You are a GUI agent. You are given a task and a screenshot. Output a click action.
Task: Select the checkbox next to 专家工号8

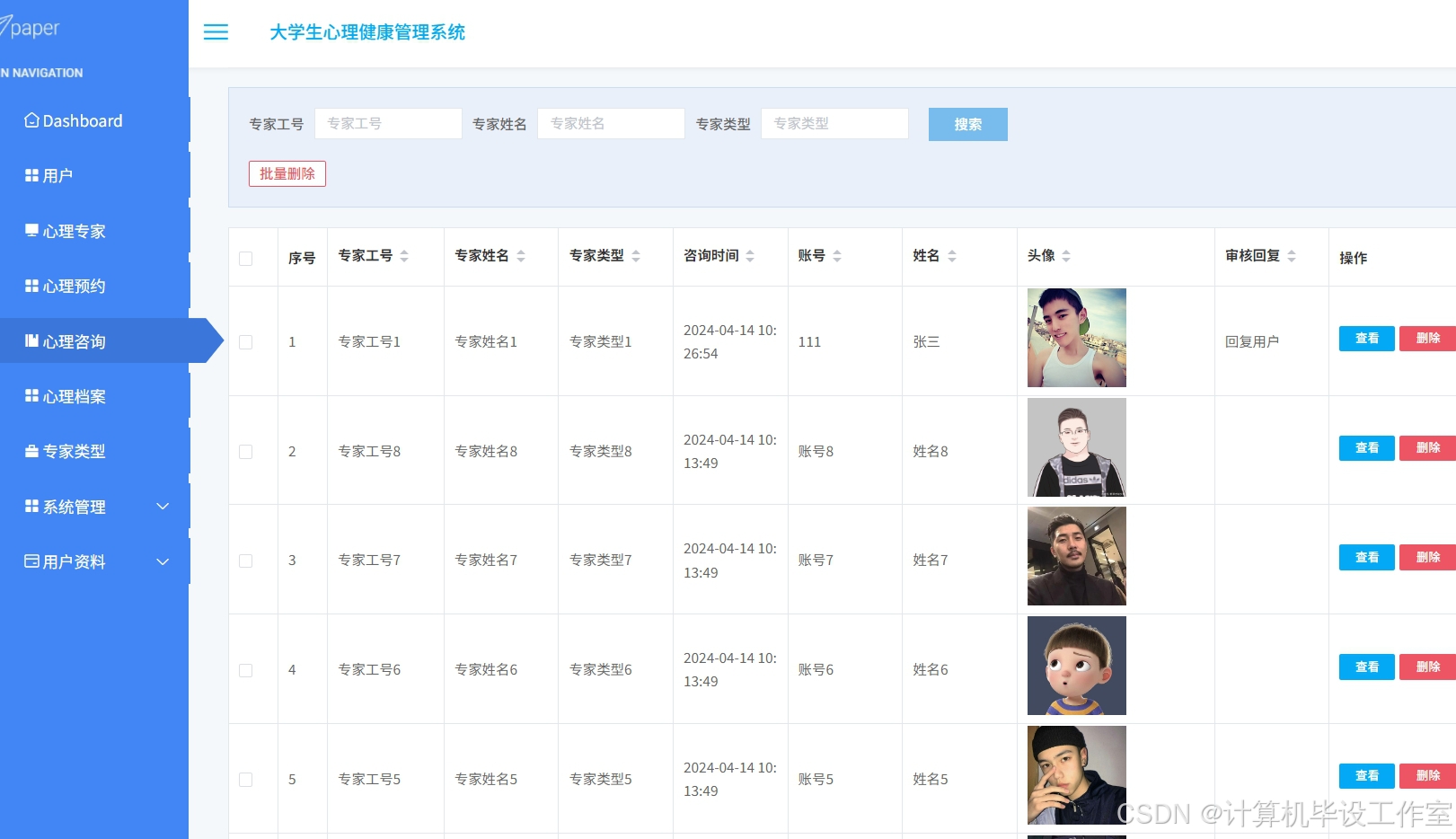pos(245,451)
